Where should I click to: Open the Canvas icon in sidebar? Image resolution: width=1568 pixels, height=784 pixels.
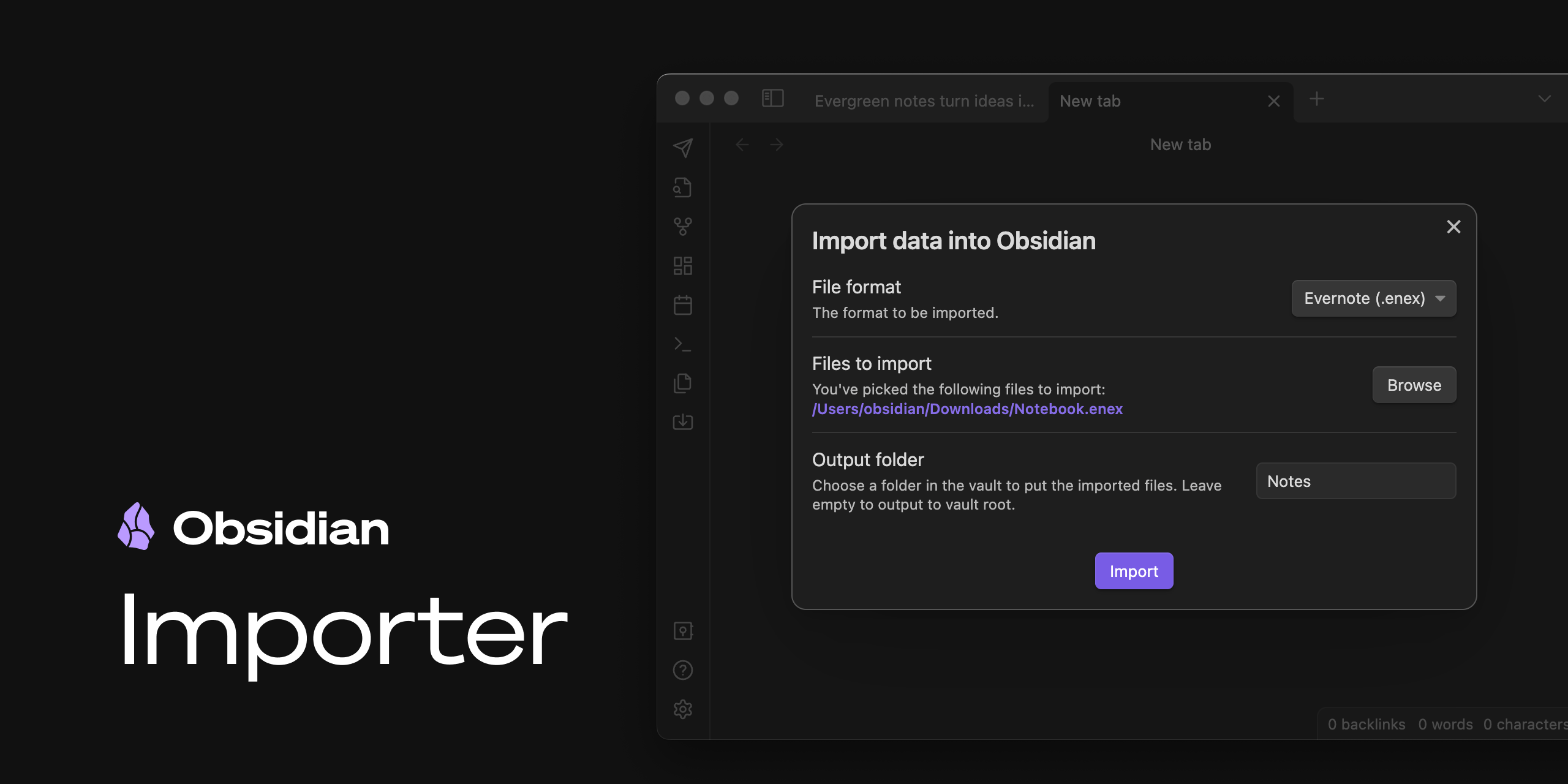(x=685, y=265)
